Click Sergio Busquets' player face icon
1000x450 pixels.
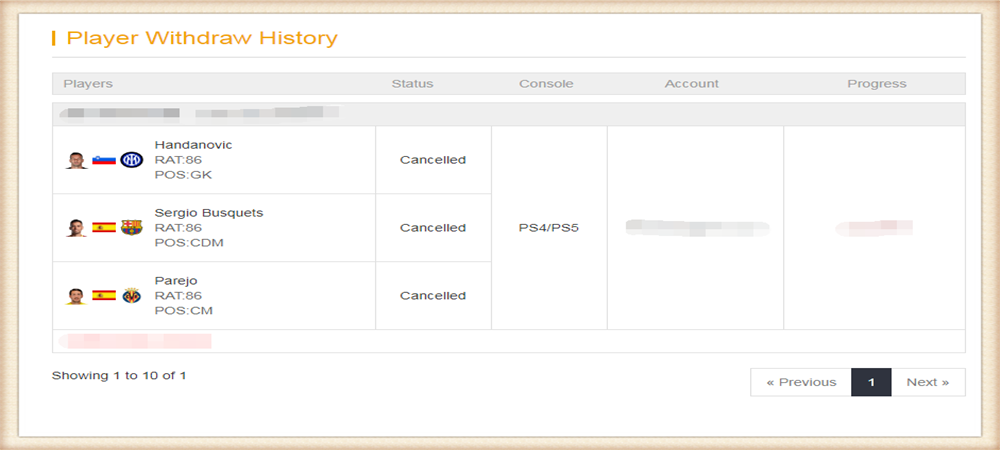(x=76, y=228)
